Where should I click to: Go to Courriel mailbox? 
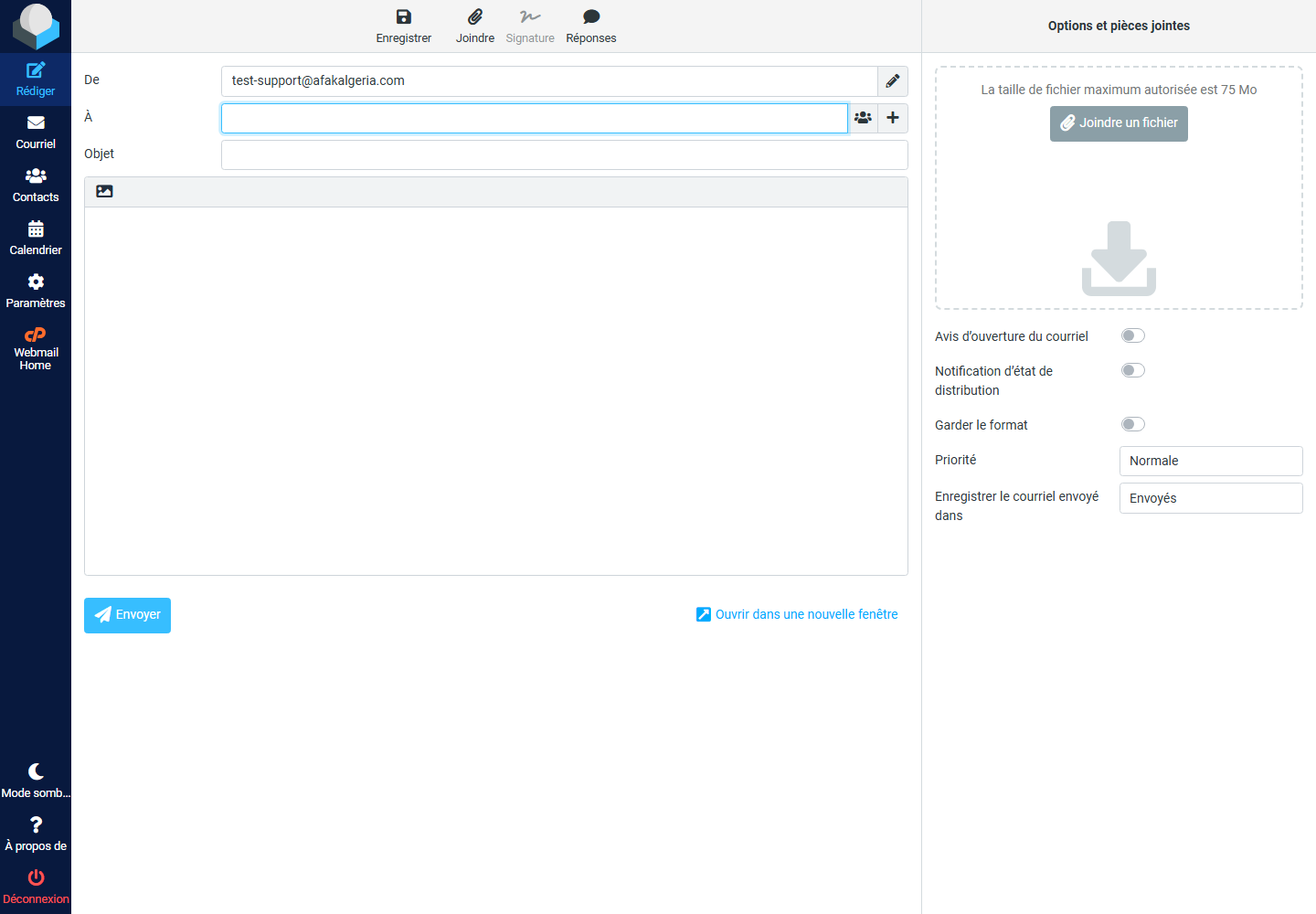tap(36, 133)
